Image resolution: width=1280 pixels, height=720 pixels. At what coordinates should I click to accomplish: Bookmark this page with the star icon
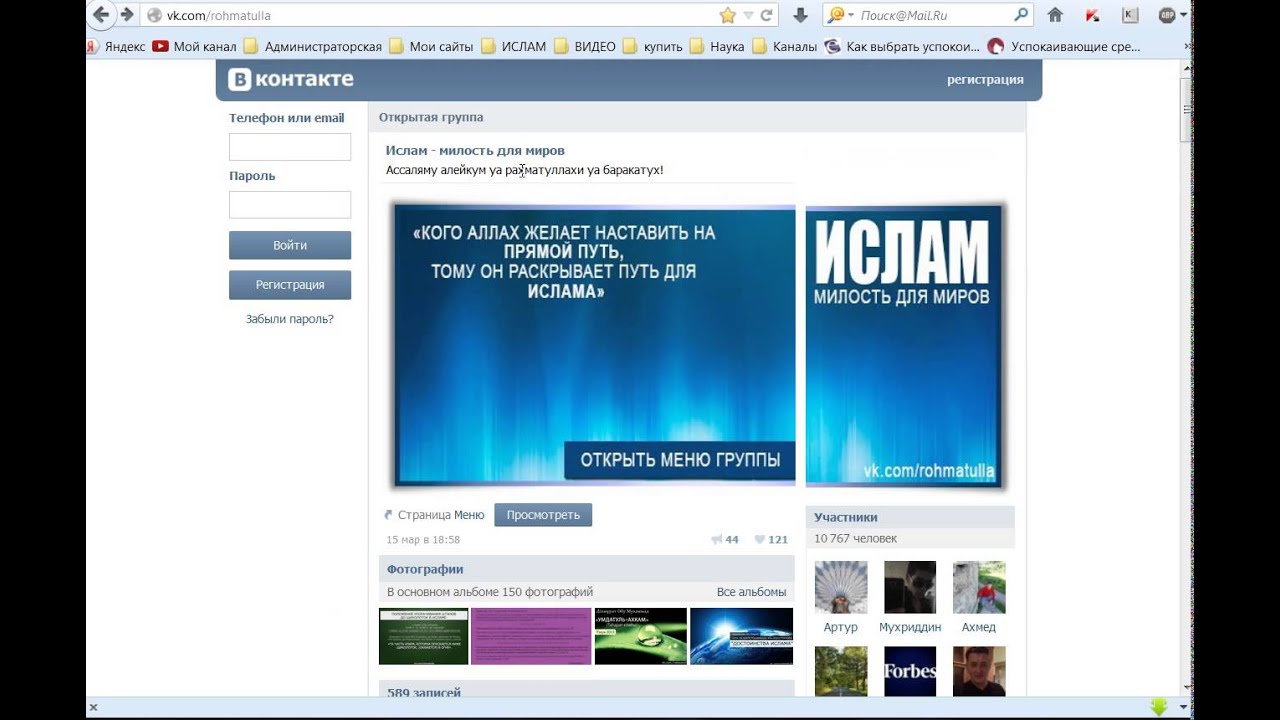(x=727, y=15)
